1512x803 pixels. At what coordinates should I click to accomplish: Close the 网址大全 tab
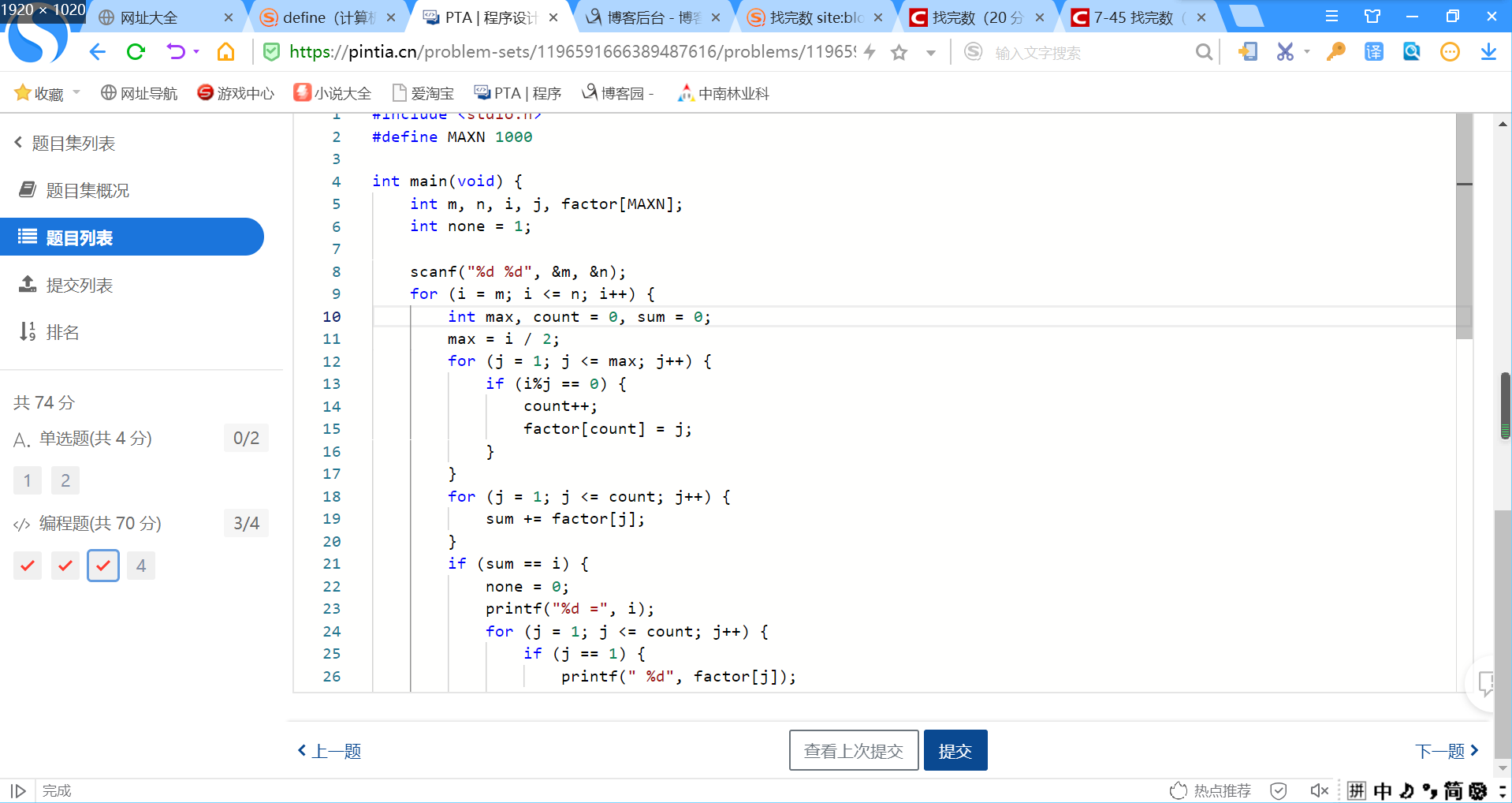229,17
